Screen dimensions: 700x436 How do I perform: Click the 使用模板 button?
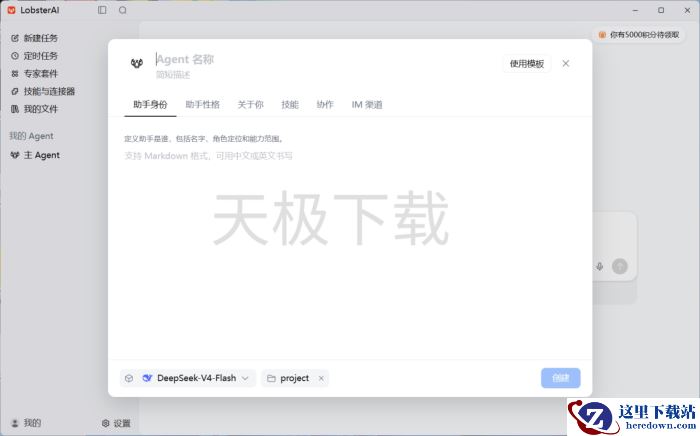tap(527, 64)
